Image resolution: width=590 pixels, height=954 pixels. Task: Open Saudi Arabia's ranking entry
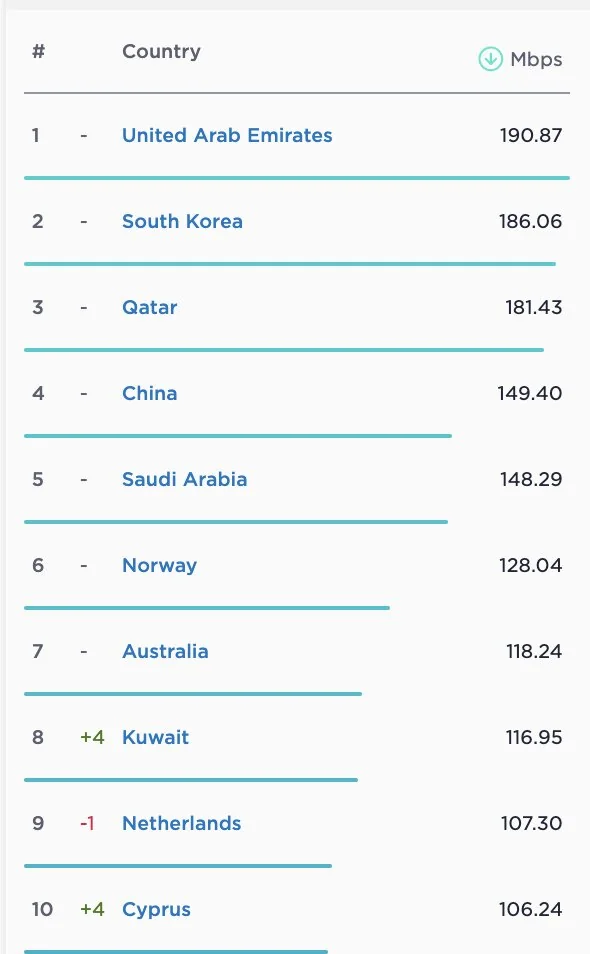click(x=184, y=479)
